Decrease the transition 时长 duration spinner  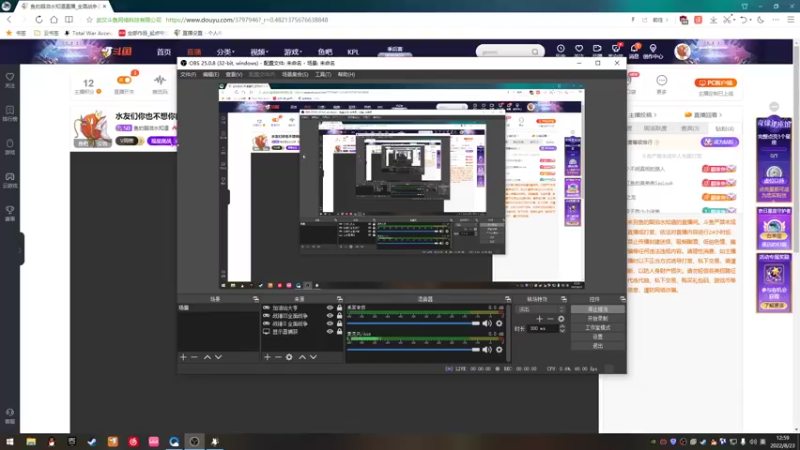(562, 331)
